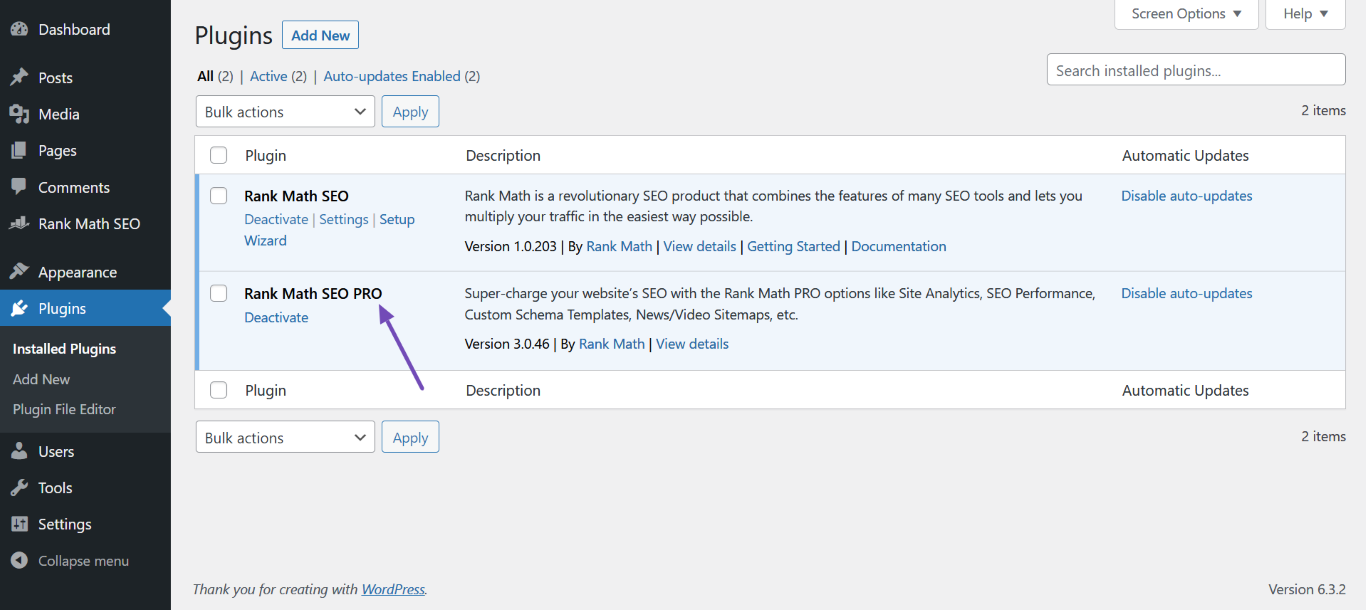Expand the Help panel
The height and width of the screenshot is (610, 1366).
[1306, 14]
